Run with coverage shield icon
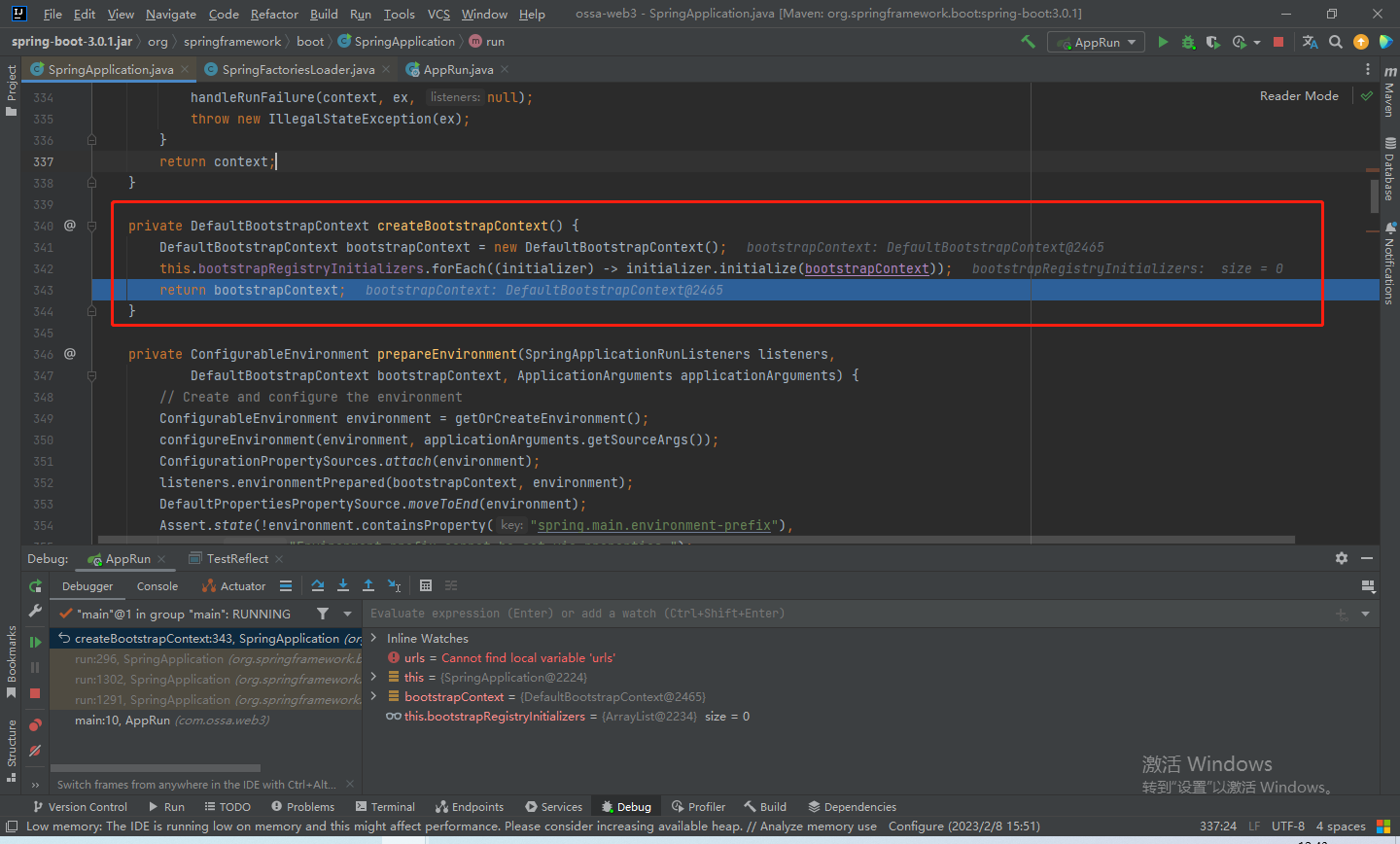 coord(1212,42)
